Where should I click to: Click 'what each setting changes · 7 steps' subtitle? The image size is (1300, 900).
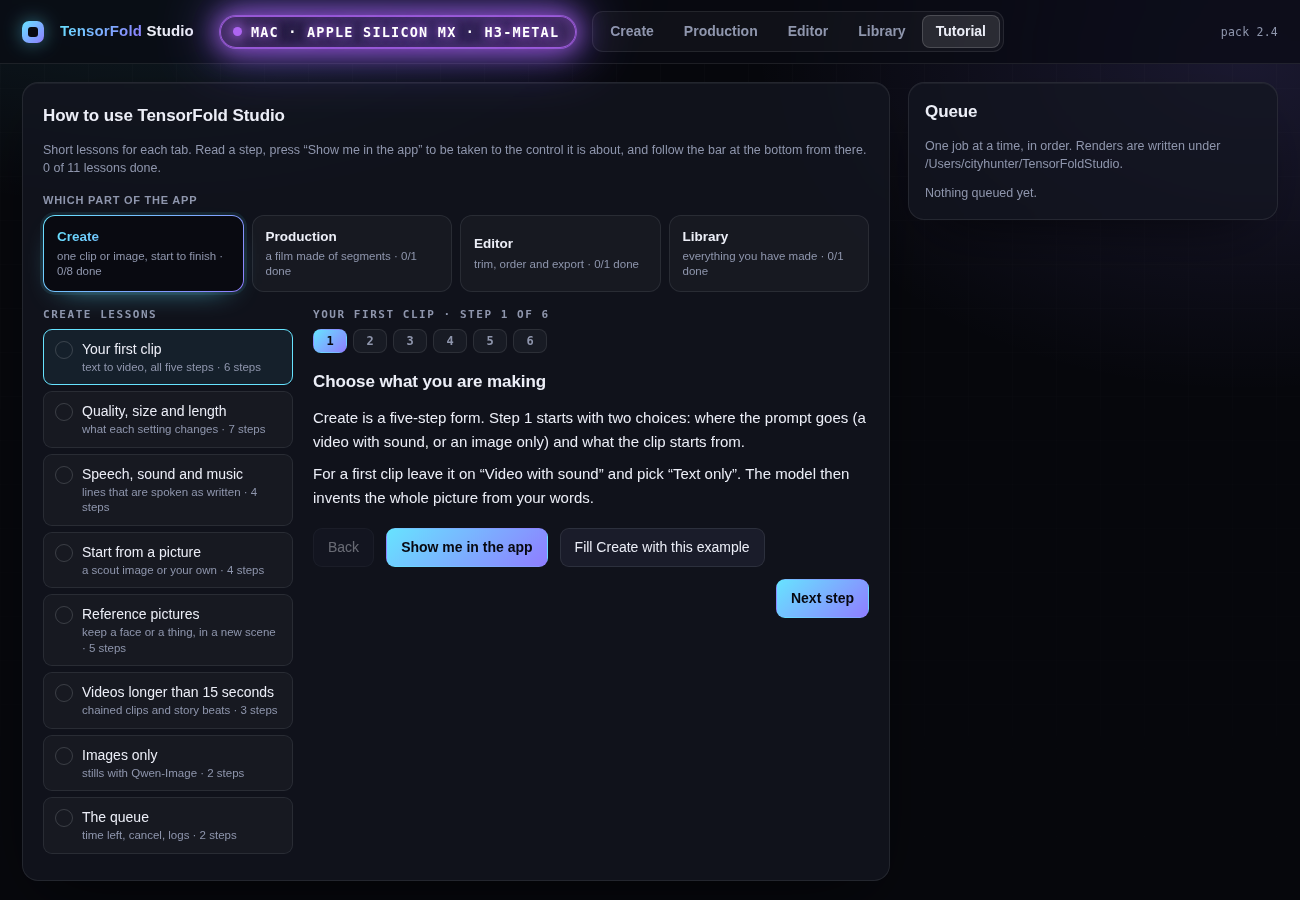[174, 429]
